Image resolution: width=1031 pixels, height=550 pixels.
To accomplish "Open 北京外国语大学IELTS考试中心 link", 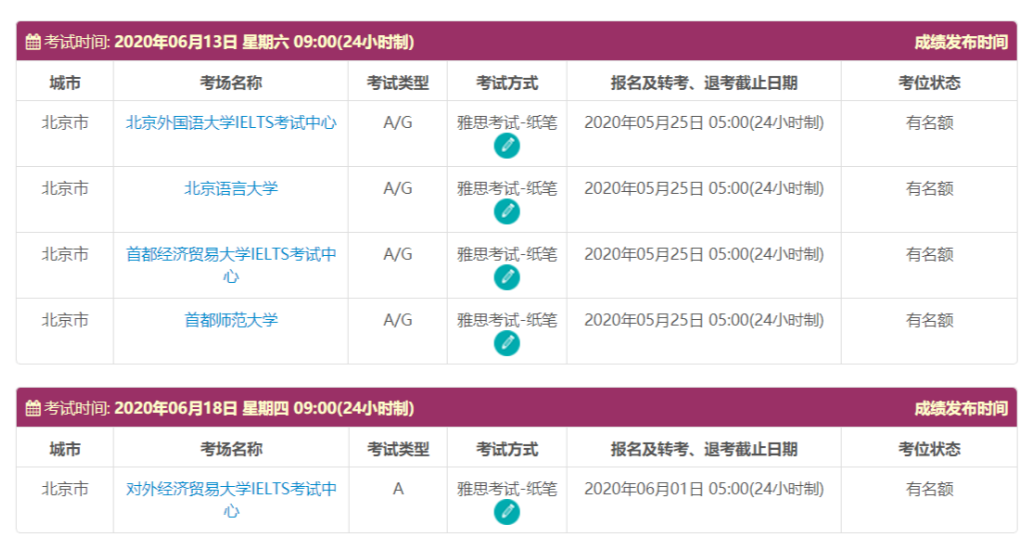I will (x=231, y=123).
